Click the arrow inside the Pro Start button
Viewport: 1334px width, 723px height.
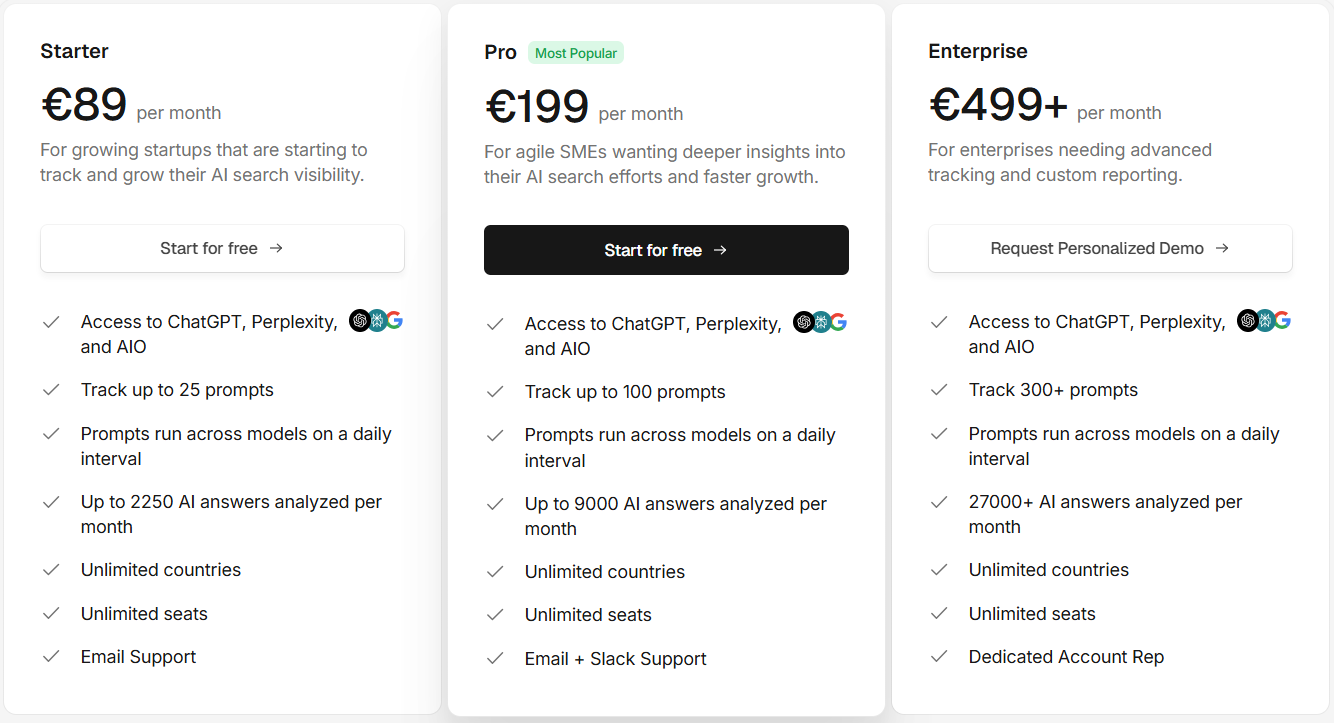(x=721, y=250)
